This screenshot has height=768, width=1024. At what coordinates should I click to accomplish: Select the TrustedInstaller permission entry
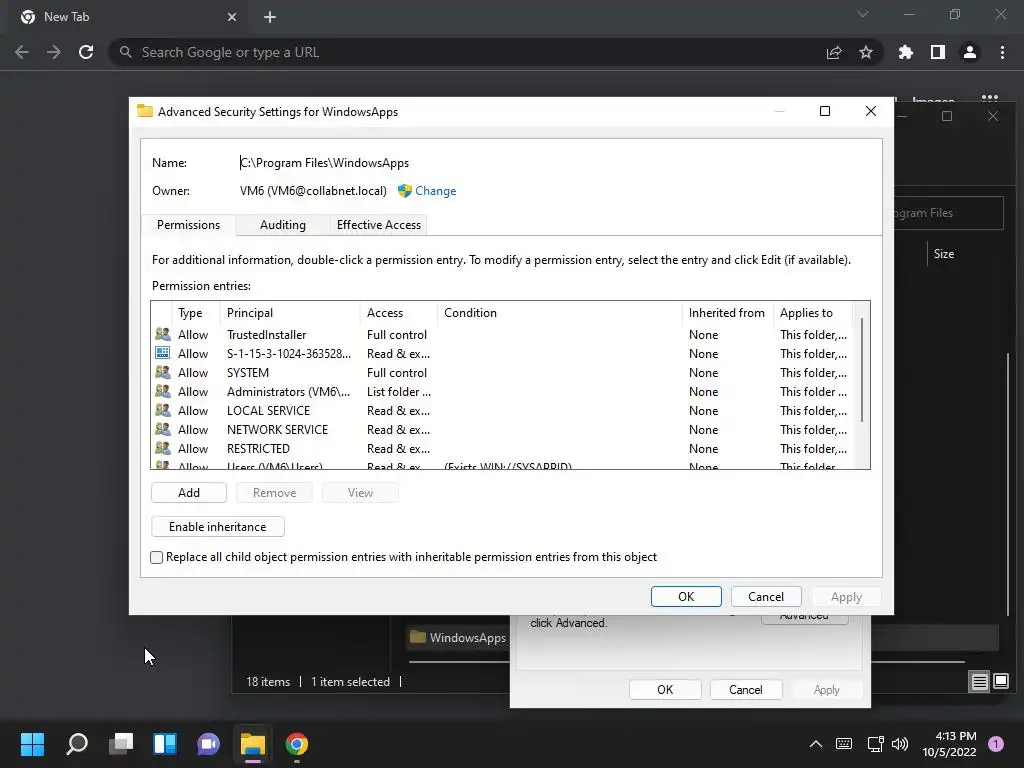point(502,334)
